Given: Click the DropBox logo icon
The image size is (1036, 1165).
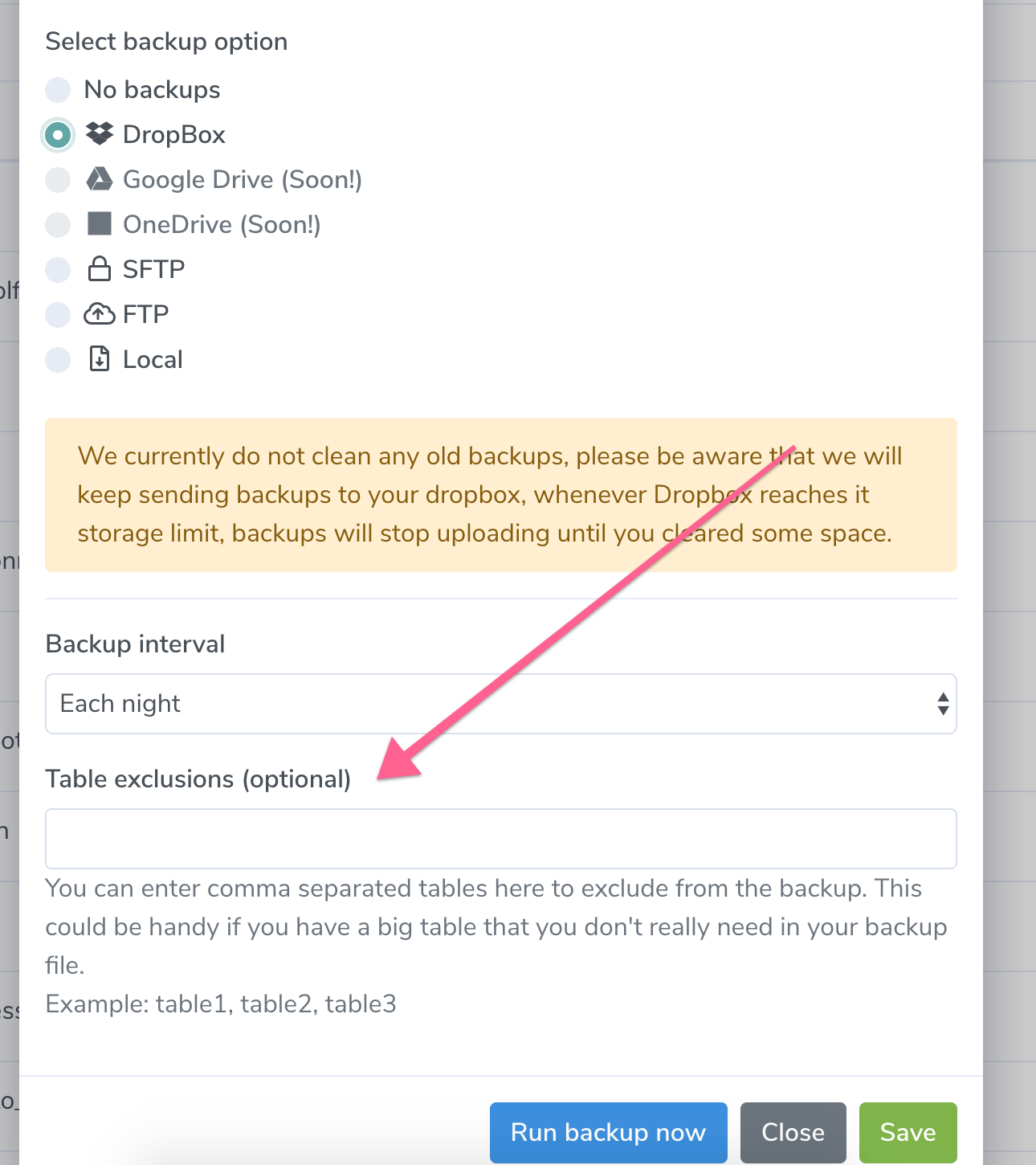Looking at the screenshot, I should 100,133.
